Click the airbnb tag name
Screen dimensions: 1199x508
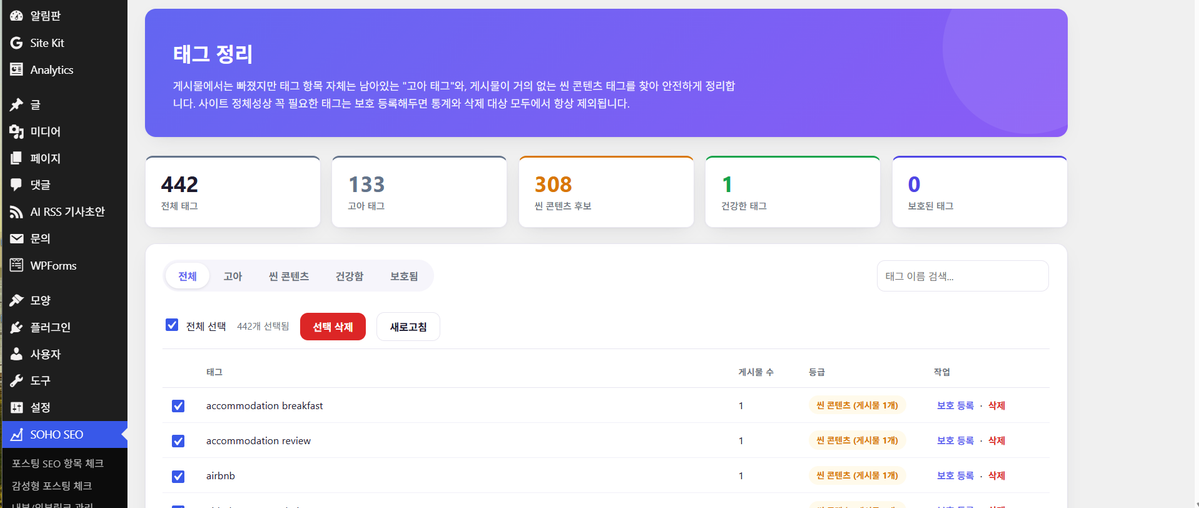220,476
